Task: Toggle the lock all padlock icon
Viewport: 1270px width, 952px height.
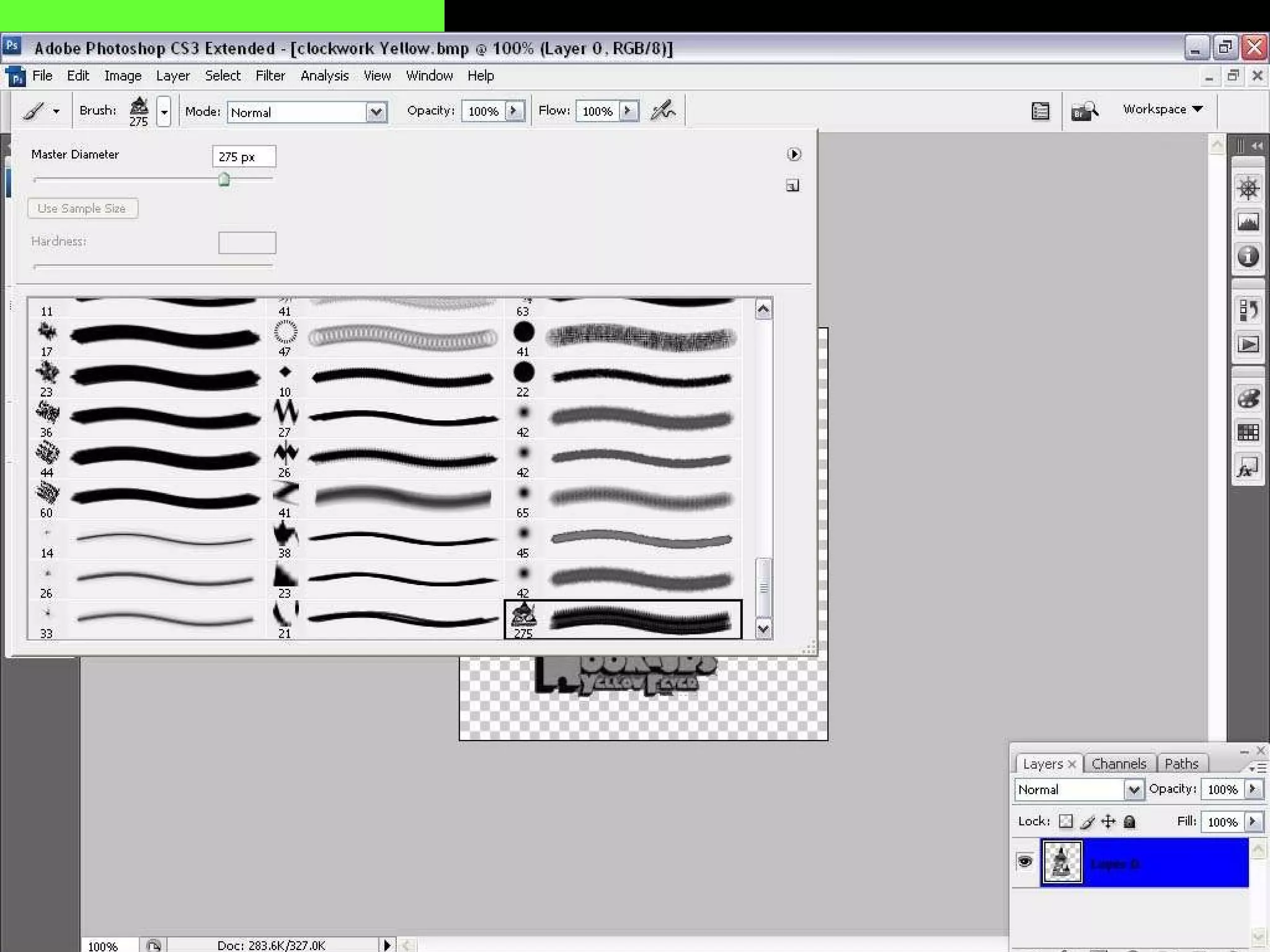Action: tap(1129, 821)
